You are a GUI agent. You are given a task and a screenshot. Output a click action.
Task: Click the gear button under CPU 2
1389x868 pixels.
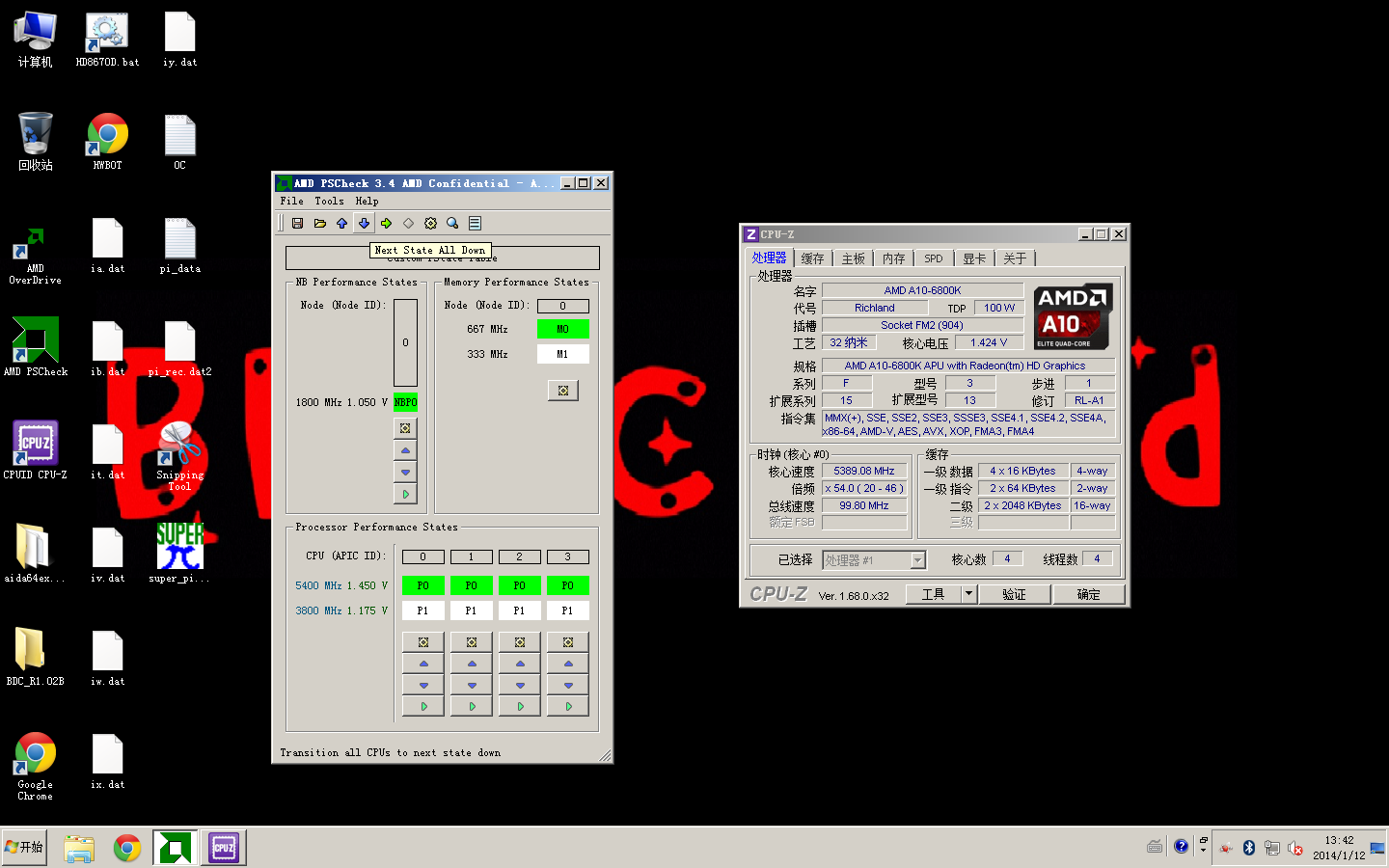pos(520,641)
